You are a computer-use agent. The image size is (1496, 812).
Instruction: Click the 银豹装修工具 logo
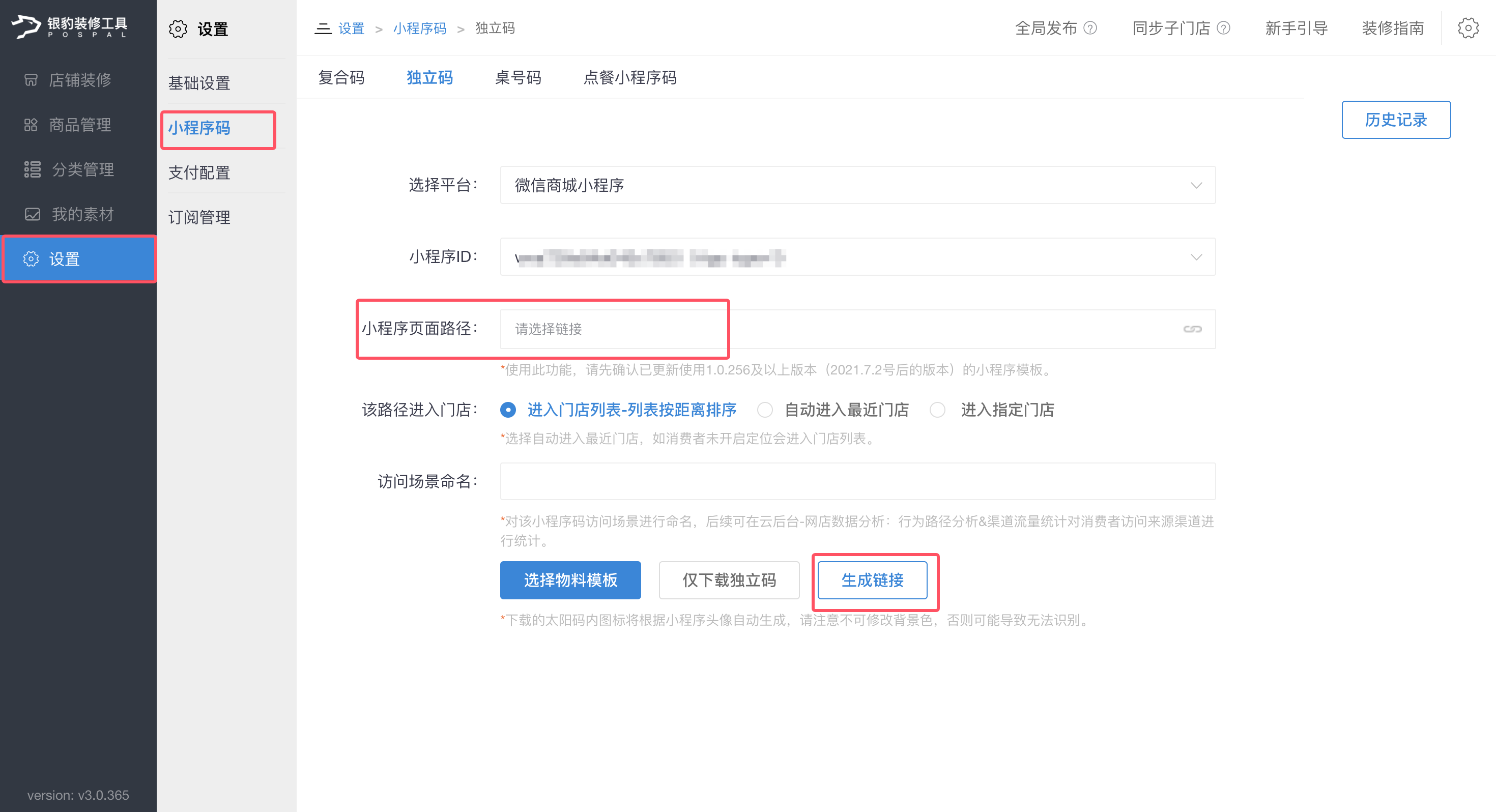click(x=69, y=27)
